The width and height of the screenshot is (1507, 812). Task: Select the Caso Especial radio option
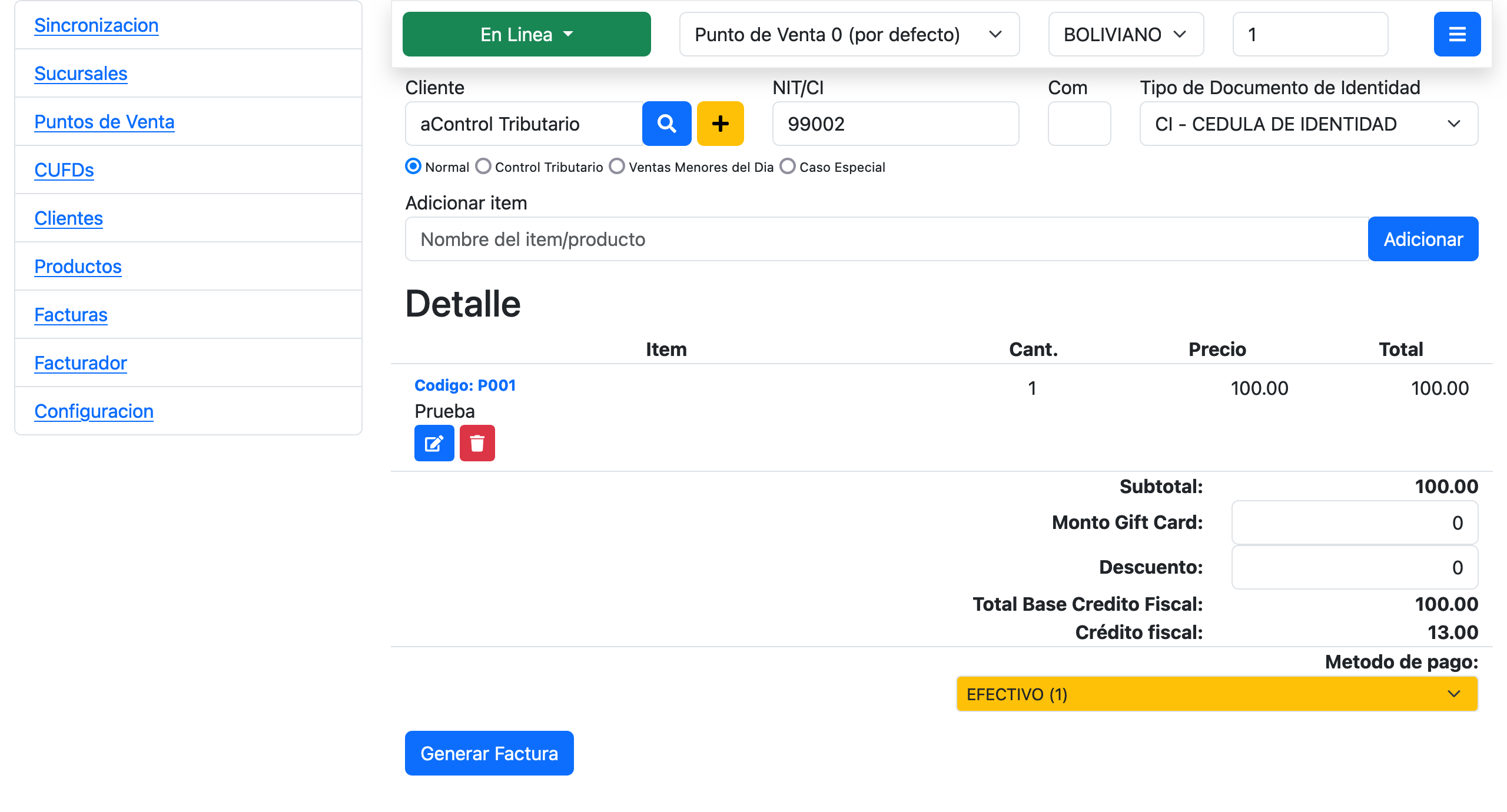(x=788, y=167)
